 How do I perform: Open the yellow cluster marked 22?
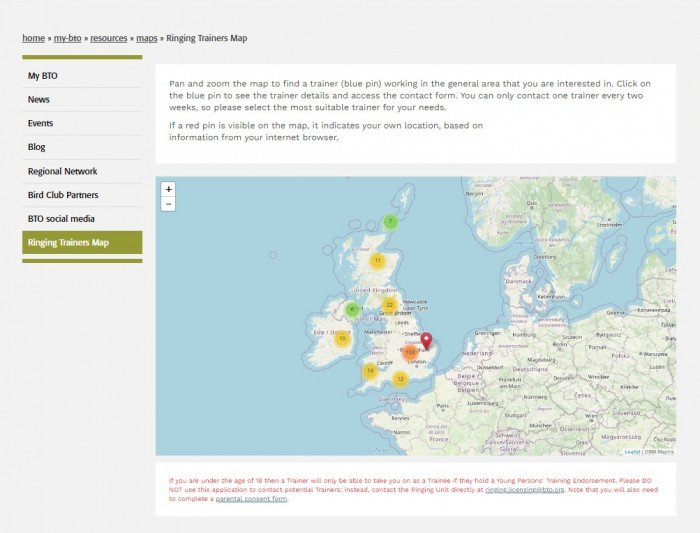tap(389, 305)
